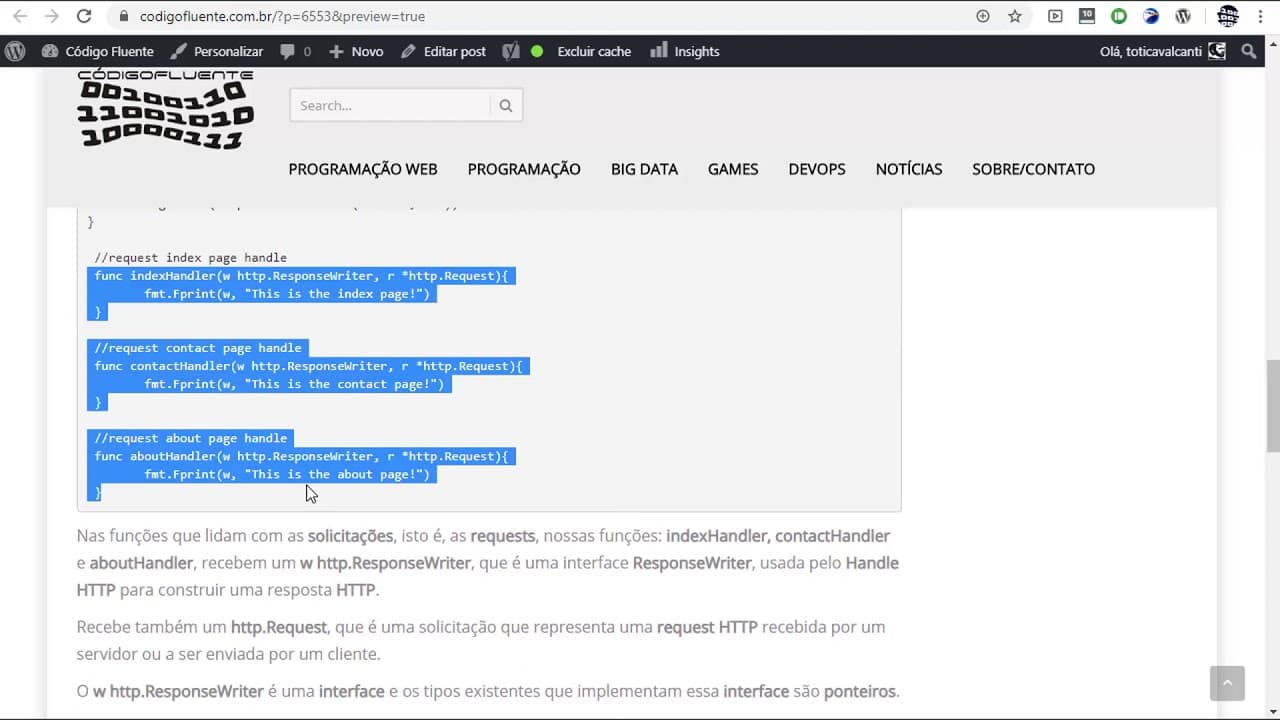The width and height of the screenshot is (1280, 720).
Task: Click Editar post in the admin bar
Action: (x=443, y=51)
